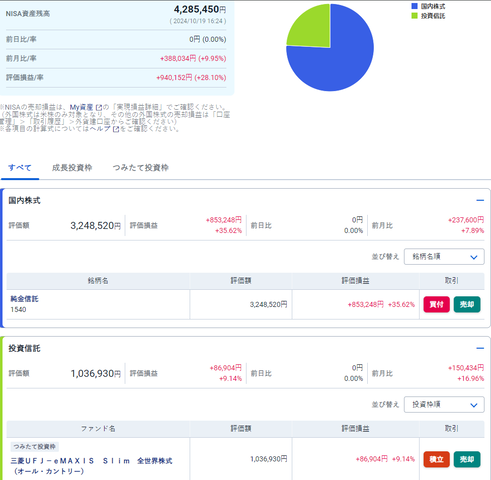Click the timestamp 2024/10/19 16:24
Image resolution: width=491 pixels, height=480 pixels.
[198, 21]
